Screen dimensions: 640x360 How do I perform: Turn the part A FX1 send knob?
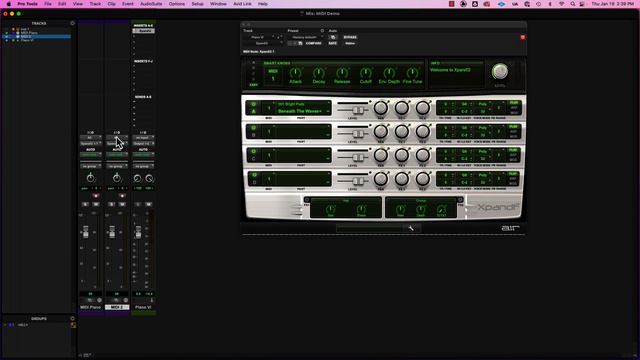pyautogui.click(x=402, y=108)
